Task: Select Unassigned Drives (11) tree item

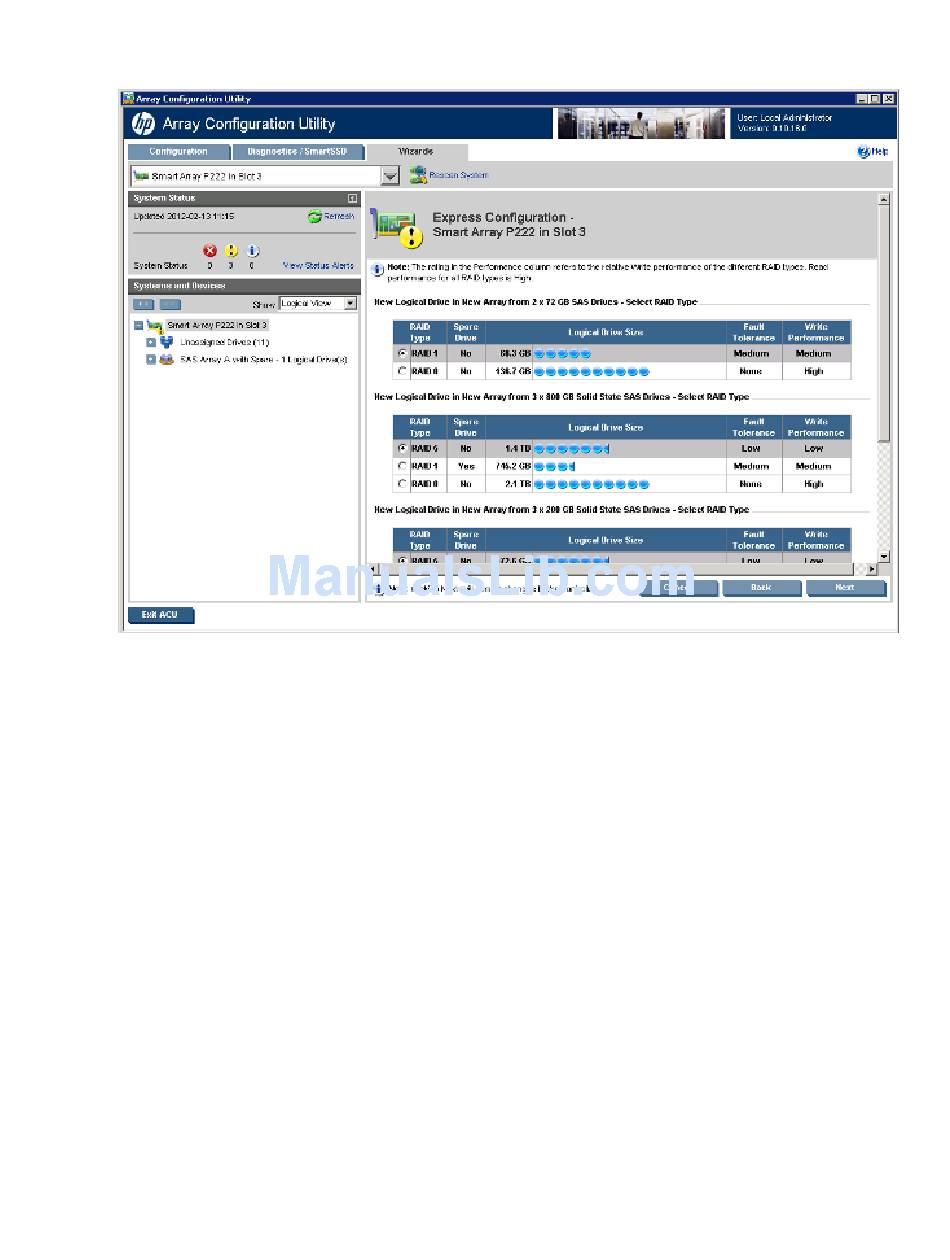Action: coord(224,342)
